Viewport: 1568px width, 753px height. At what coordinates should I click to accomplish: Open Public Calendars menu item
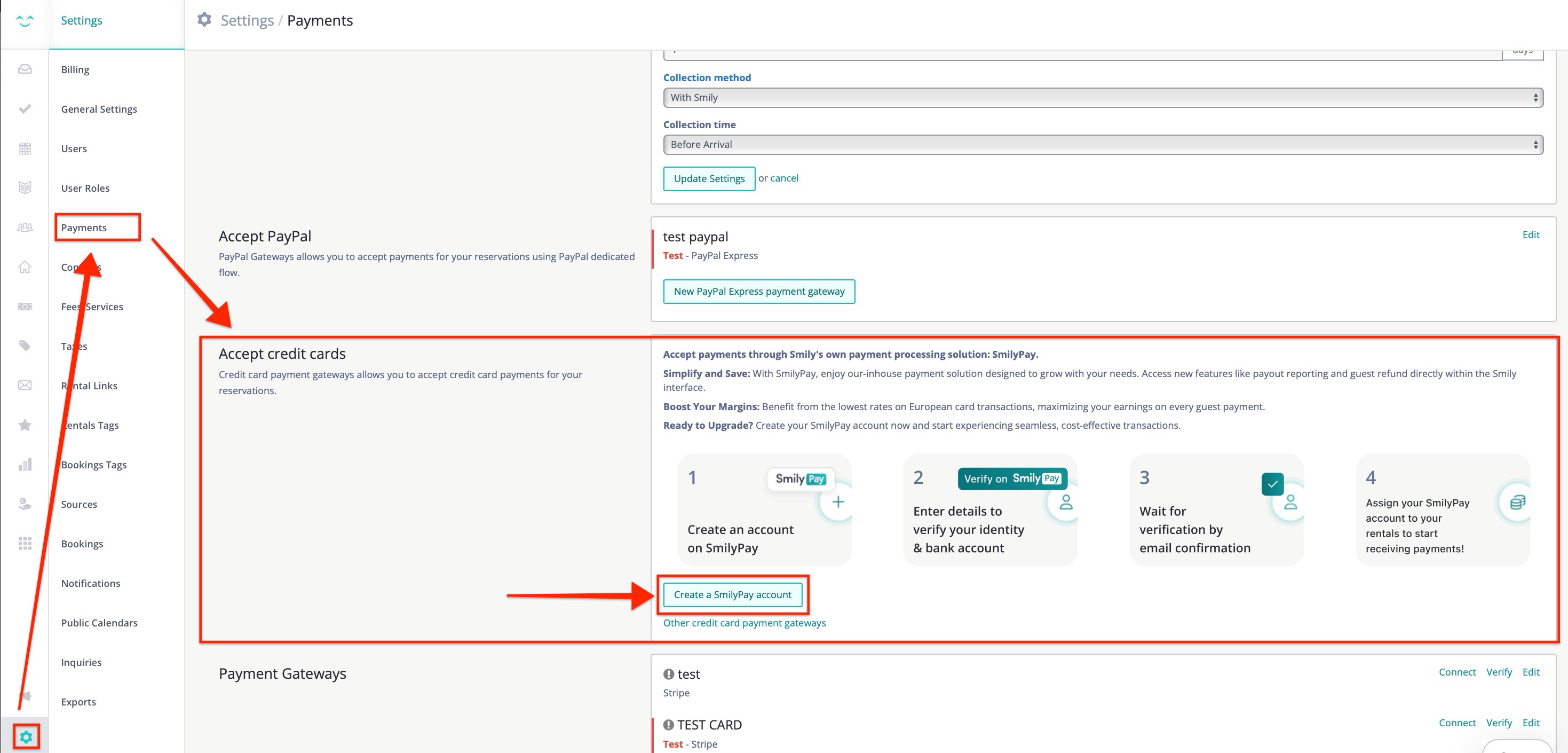point(99,623)
